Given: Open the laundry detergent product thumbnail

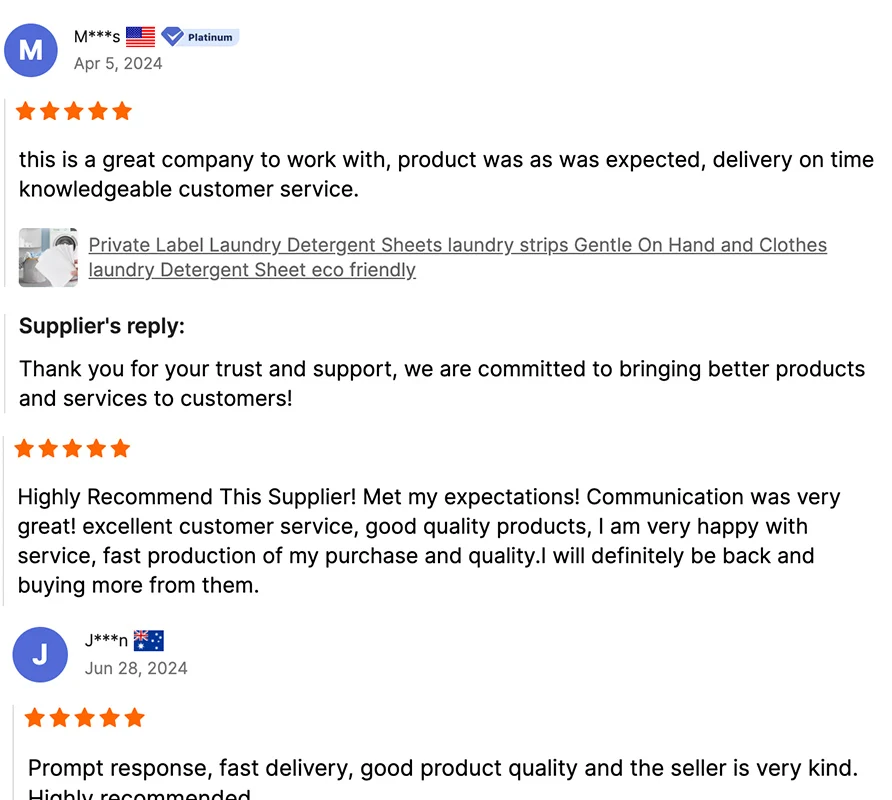Looking at the screenshot, I should coord(48,257).
